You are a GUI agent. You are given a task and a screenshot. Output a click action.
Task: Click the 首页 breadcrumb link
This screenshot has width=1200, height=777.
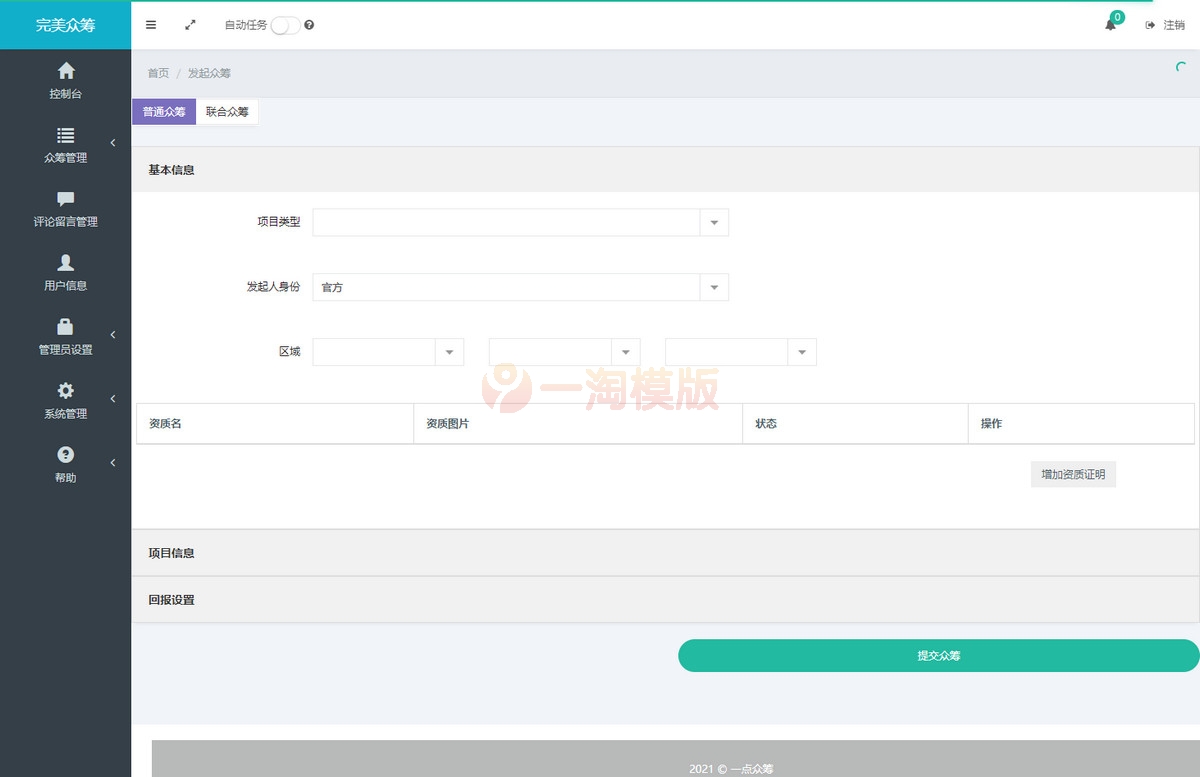point(157,72)
